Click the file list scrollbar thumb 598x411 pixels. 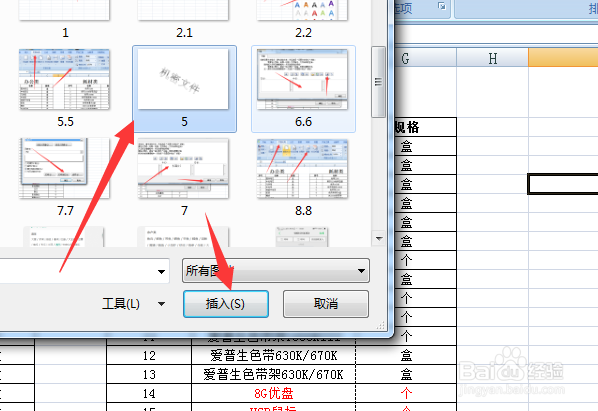pos(378,82)
